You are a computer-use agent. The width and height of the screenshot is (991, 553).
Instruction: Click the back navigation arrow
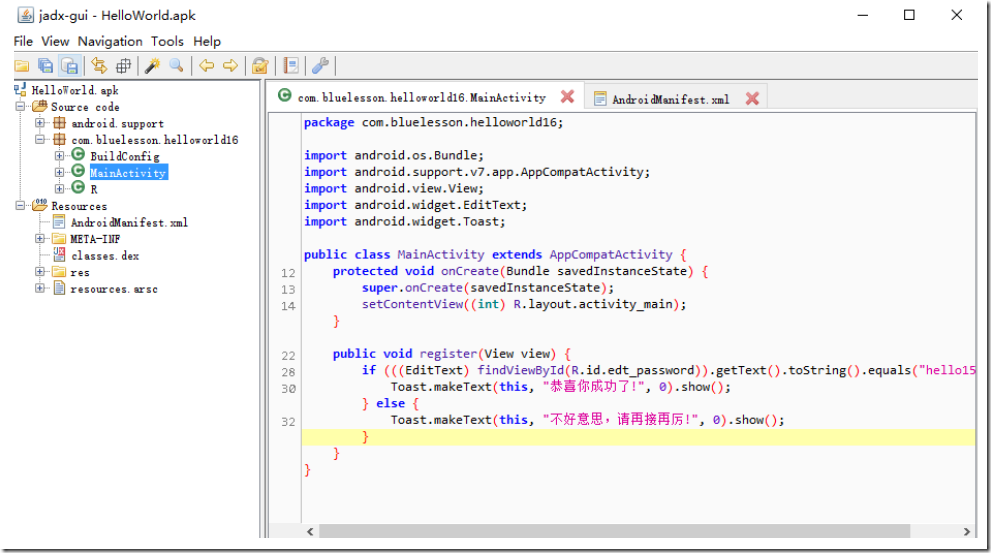(x=206, y=66)
